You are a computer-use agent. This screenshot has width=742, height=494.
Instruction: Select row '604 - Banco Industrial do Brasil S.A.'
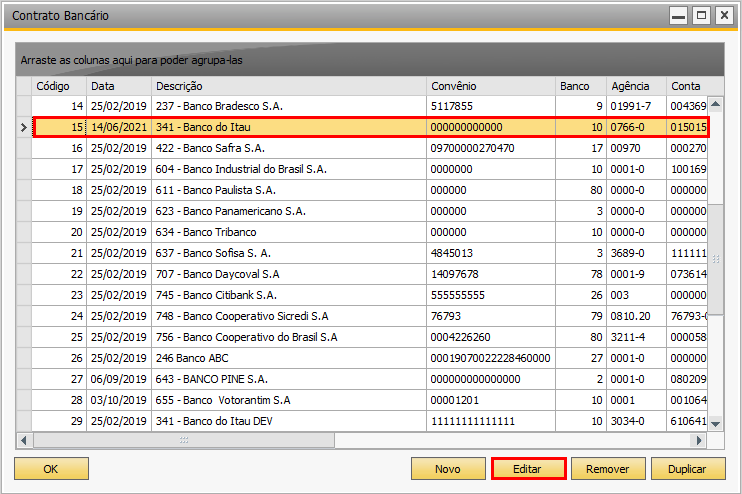tap(370, 169)
